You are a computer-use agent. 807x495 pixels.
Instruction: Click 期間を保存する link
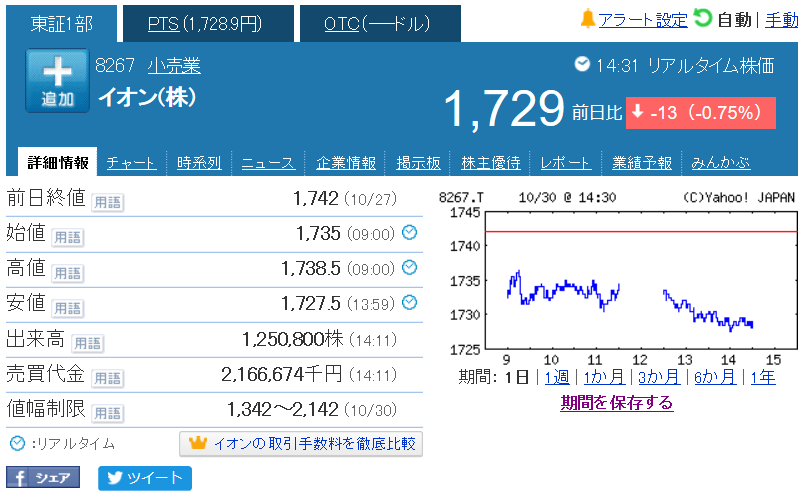[x=617, y=402]
